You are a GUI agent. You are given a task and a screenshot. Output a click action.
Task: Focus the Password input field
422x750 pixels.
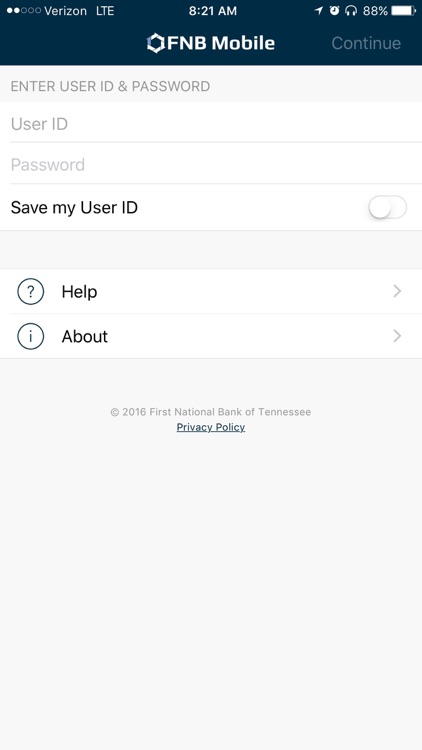coord(211,164)
